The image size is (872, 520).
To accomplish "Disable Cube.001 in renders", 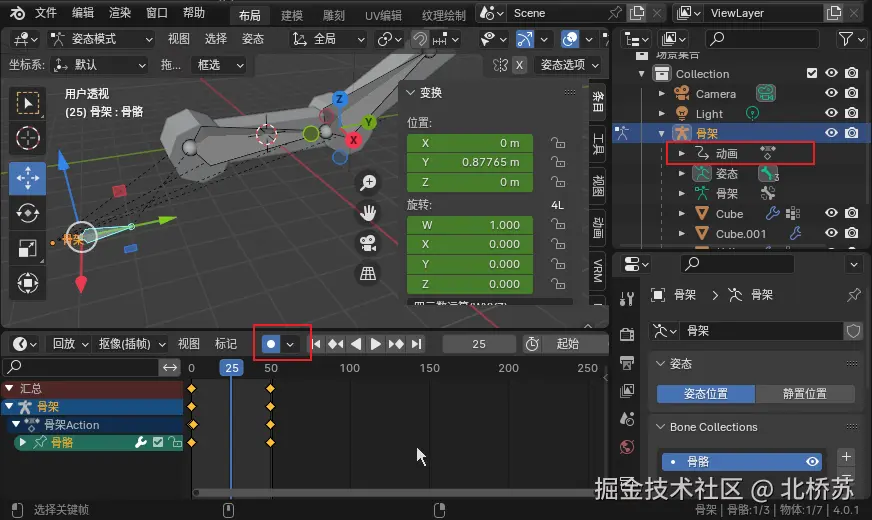I will [851, 233].
